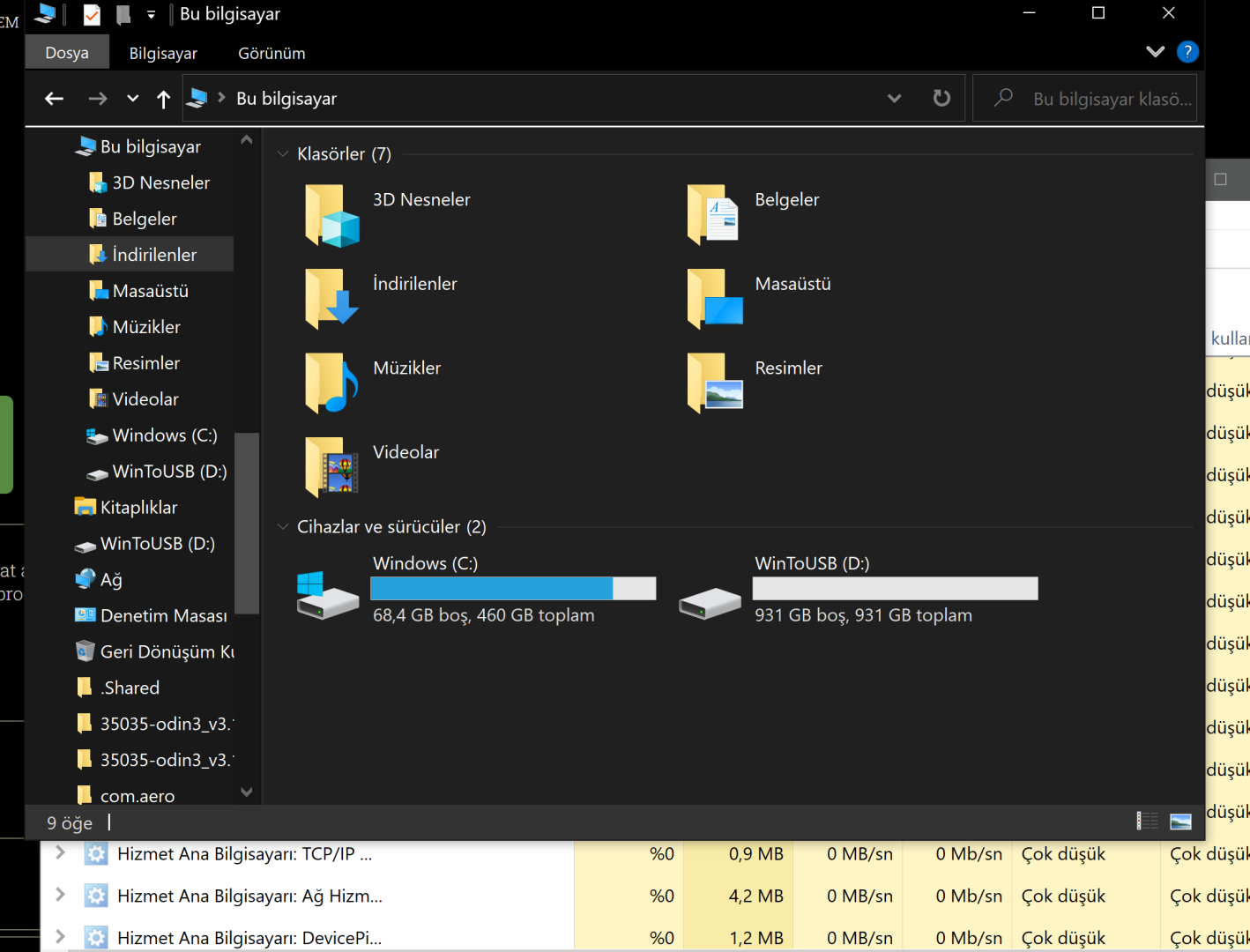Select the .Shared folder in the navigation pane
The height and width of the screenshot is (952, 1250).
pyautogui.click(x=130, y=688)
